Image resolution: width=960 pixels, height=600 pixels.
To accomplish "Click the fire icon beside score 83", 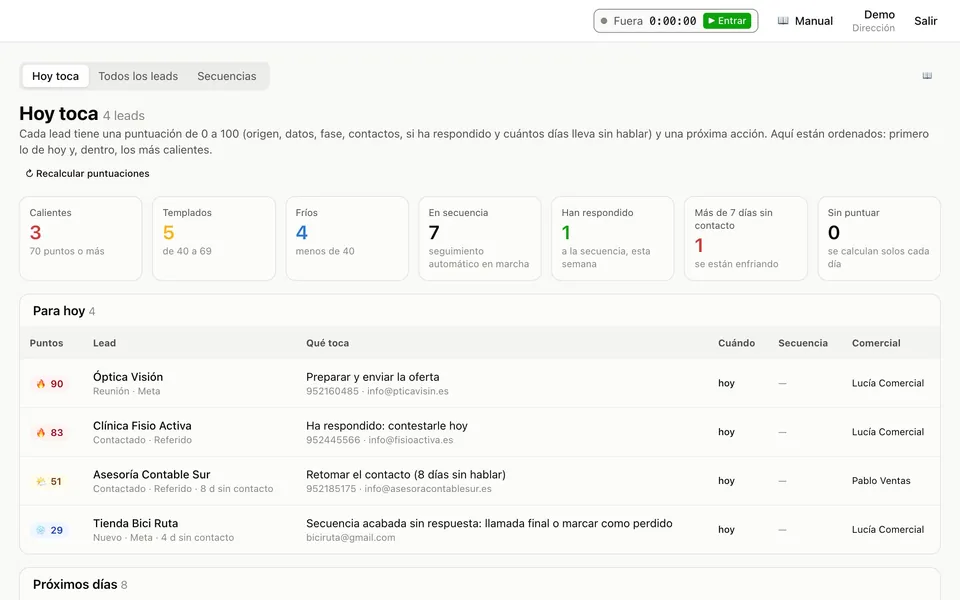I will (41, 433).
